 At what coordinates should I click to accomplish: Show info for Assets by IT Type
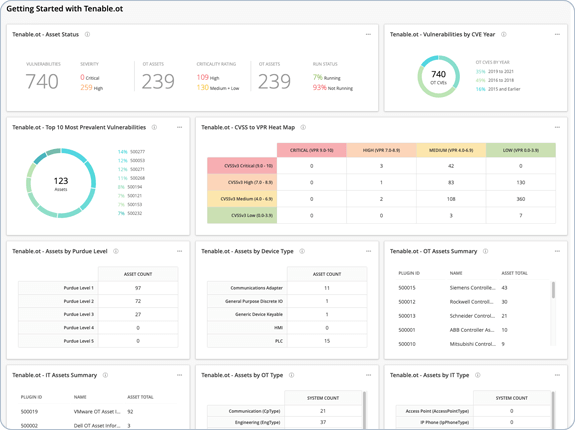point(477,375)
